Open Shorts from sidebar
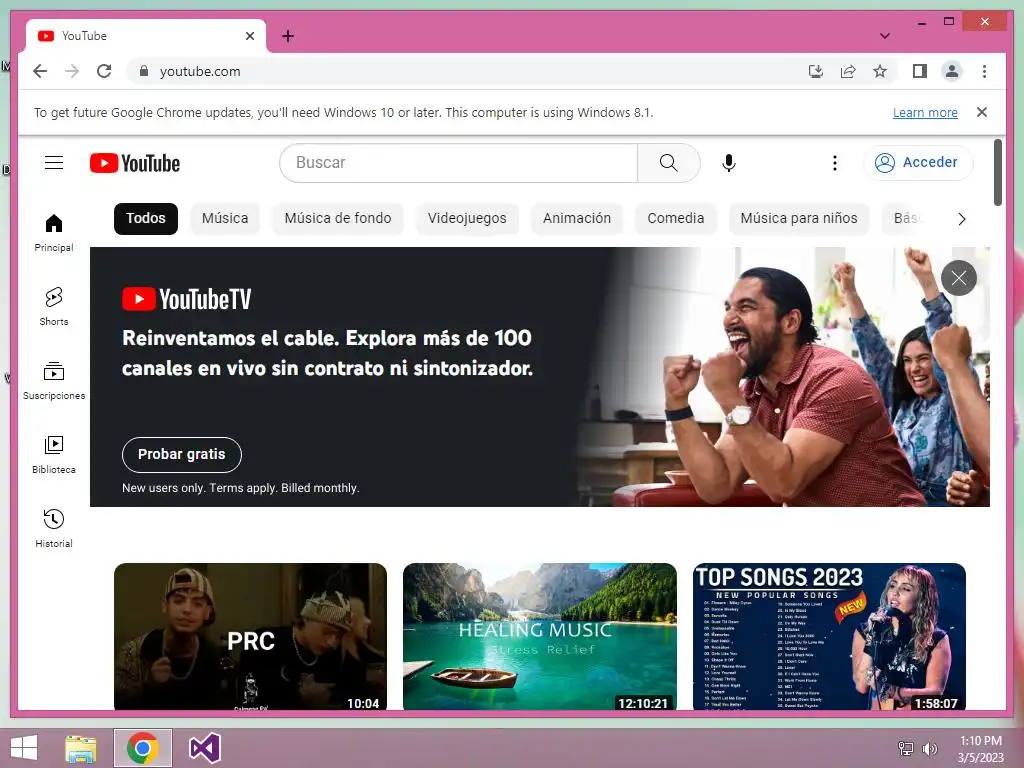The height and width of the screenshot is (768, 1024). click(x=54, y=306)
